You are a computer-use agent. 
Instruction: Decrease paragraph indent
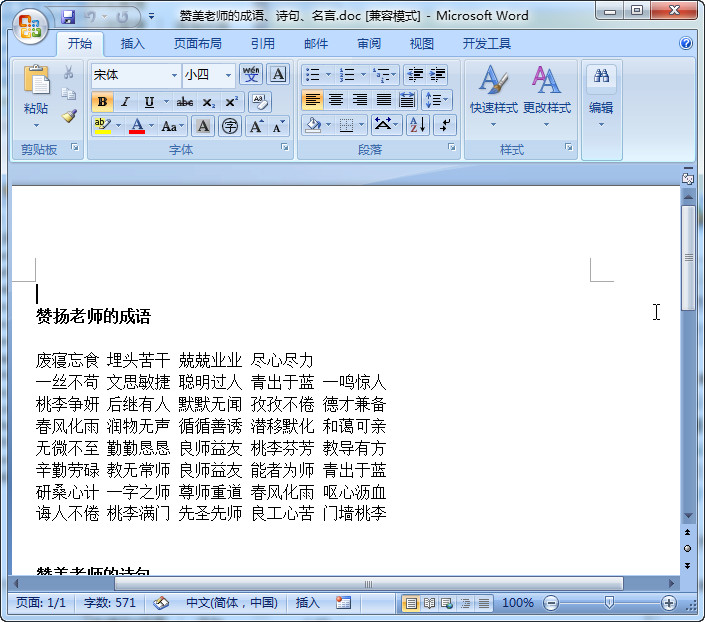pyautogui.click(x=415, y=74)
